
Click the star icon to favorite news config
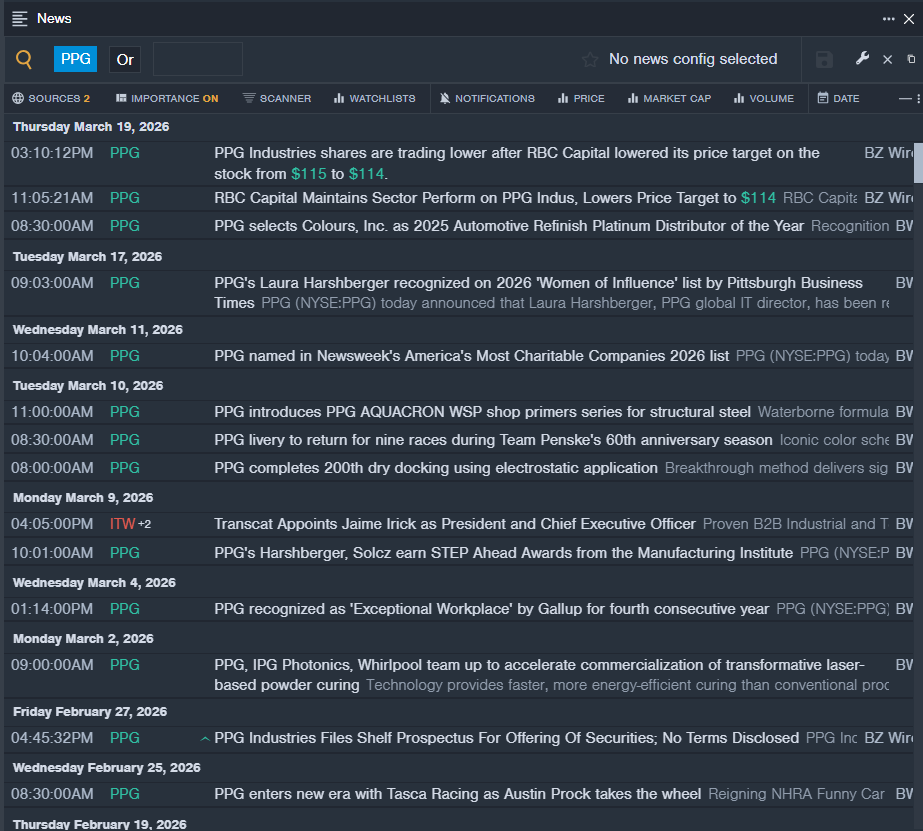pos(590,60)
